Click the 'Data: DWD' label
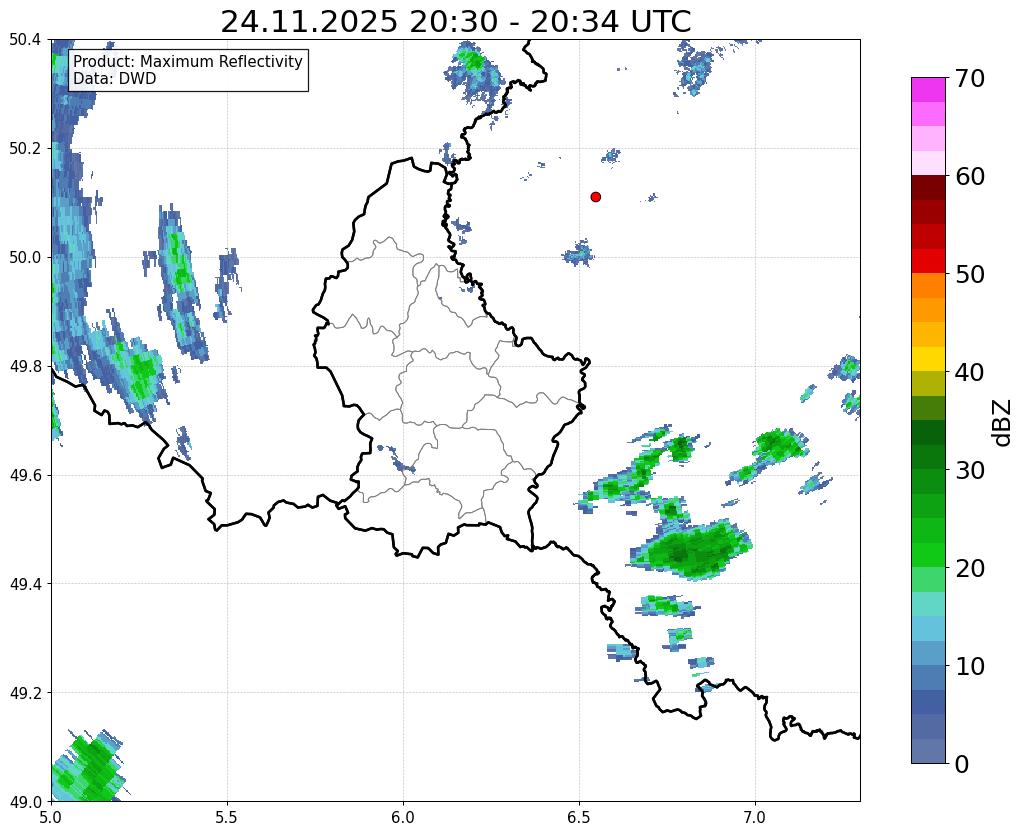 tap(115, 79)
